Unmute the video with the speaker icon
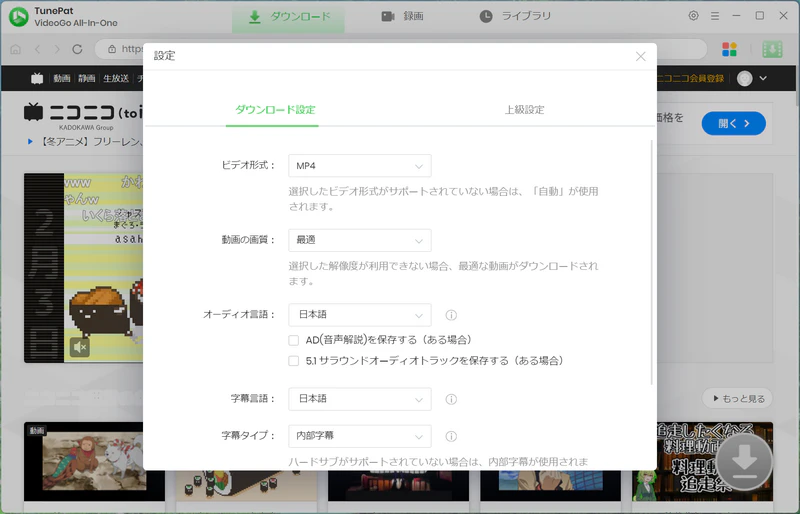This screenshot has width=800, height=514. [x=80, y=348]
